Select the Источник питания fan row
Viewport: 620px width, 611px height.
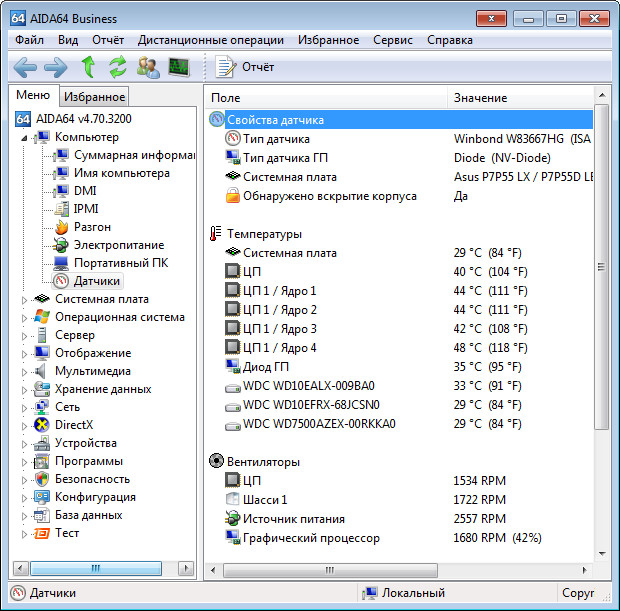293,519
